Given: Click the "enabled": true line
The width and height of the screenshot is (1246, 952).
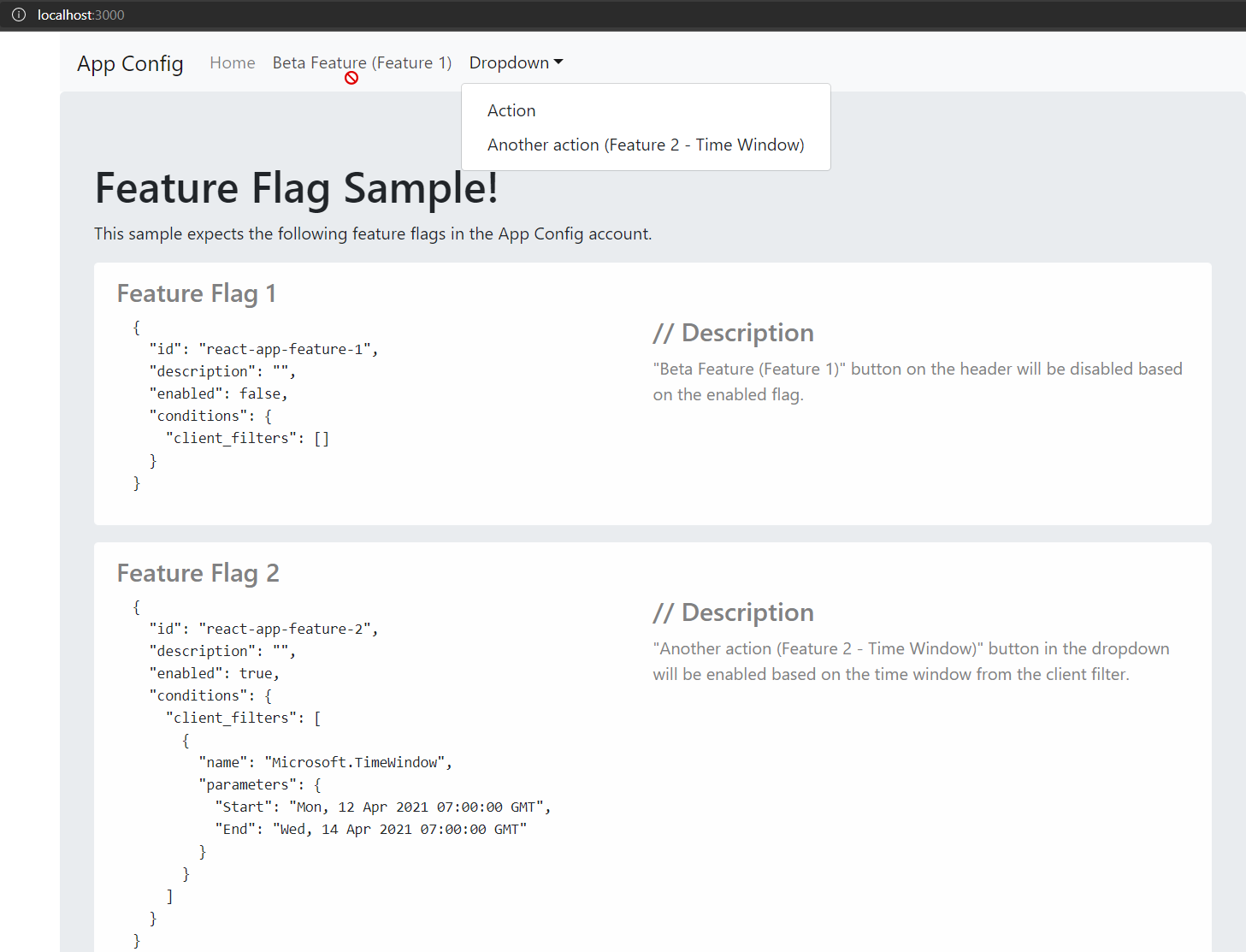Looking at the screenshot, I should click(x=215, y=673).
